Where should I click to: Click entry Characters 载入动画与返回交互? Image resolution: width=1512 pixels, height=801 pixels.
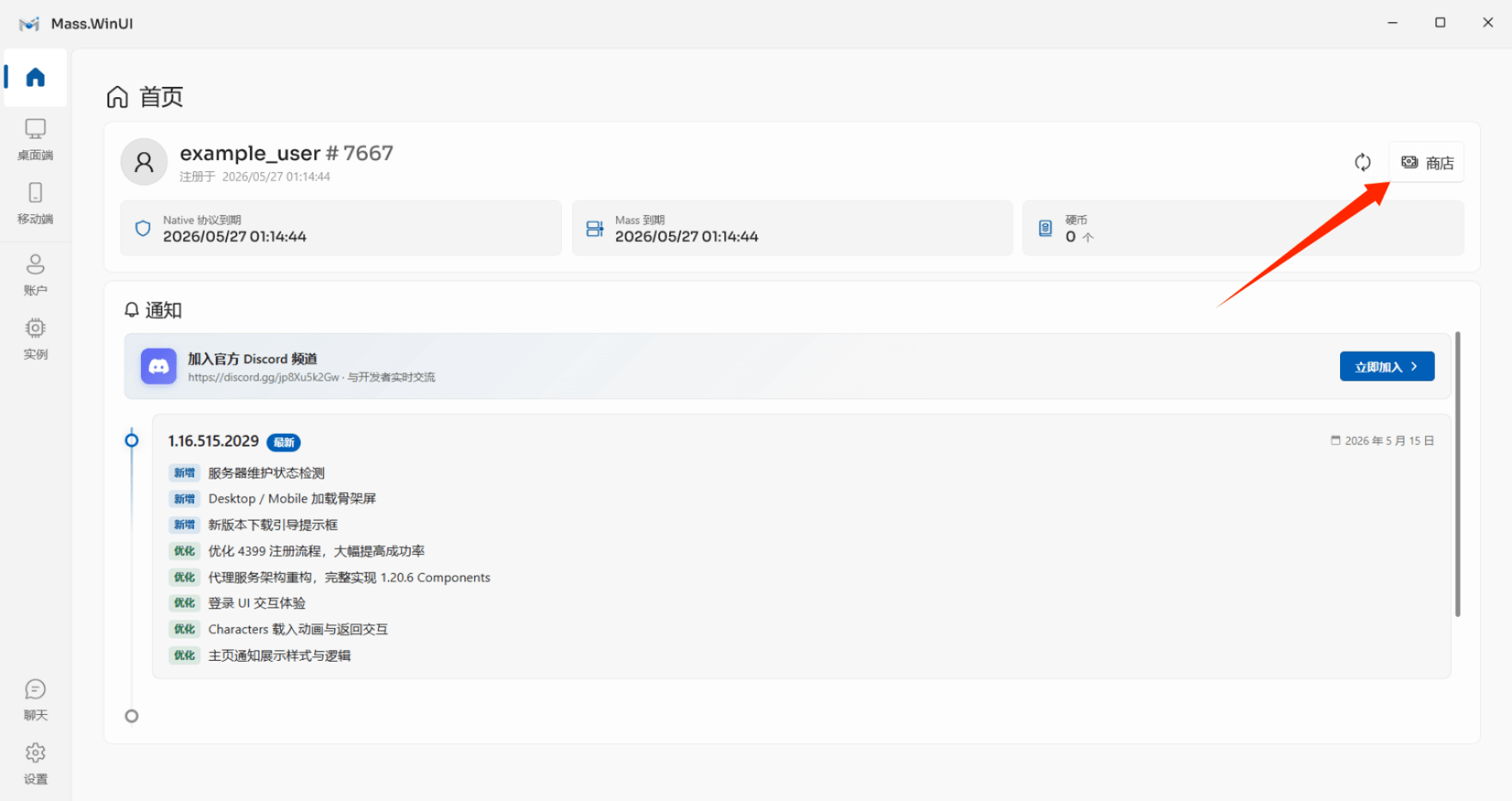pos(298,629)
